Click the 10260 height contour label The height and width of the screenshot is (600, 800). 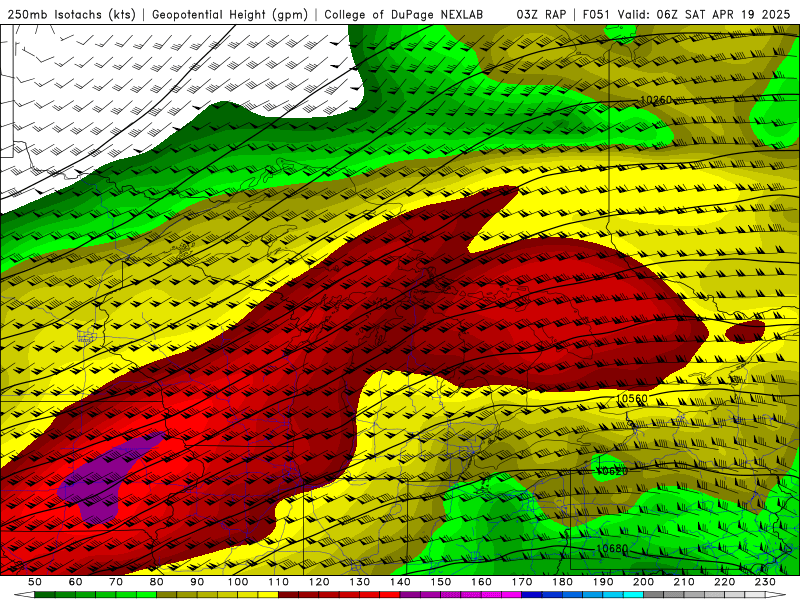[x=656, y=100]
